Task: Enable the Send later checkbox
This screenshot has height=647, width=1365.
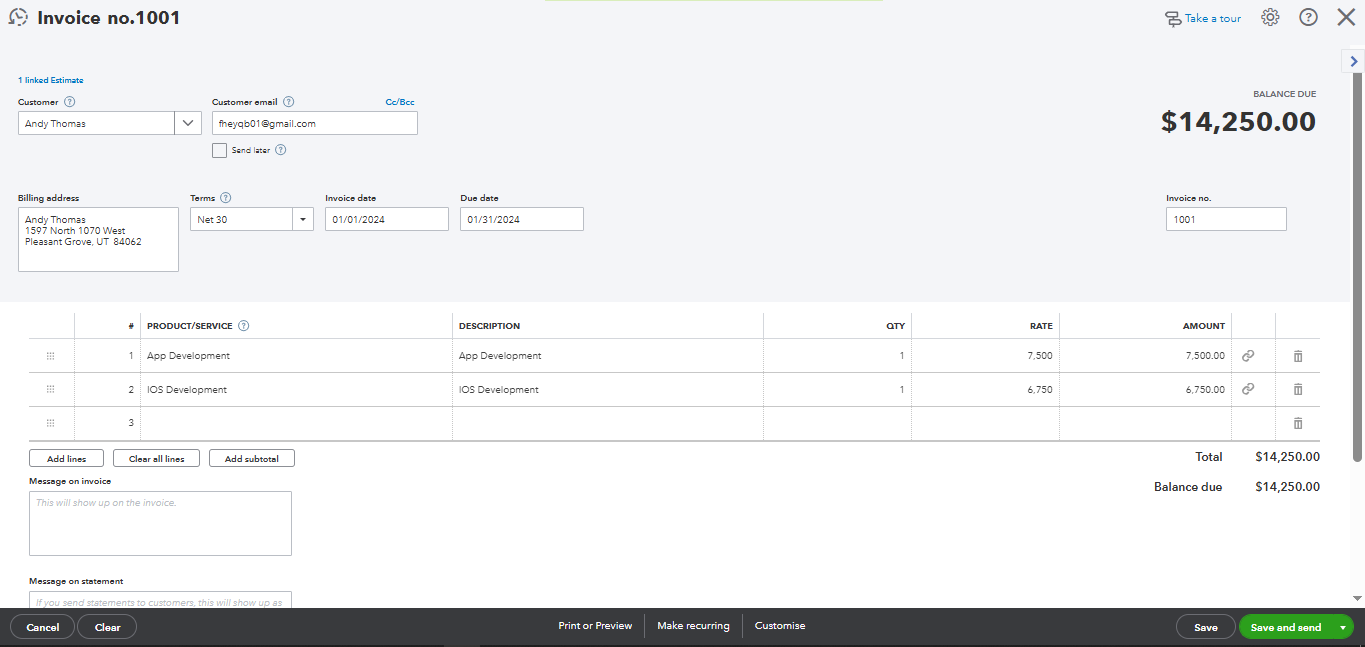Action: tap(220, 150)
